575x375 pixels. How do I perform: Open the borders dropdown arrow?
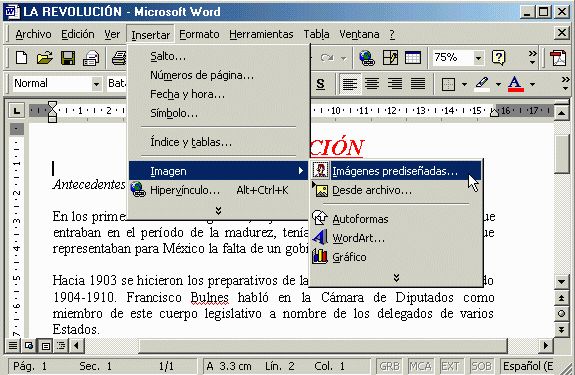tap(464, 84)
